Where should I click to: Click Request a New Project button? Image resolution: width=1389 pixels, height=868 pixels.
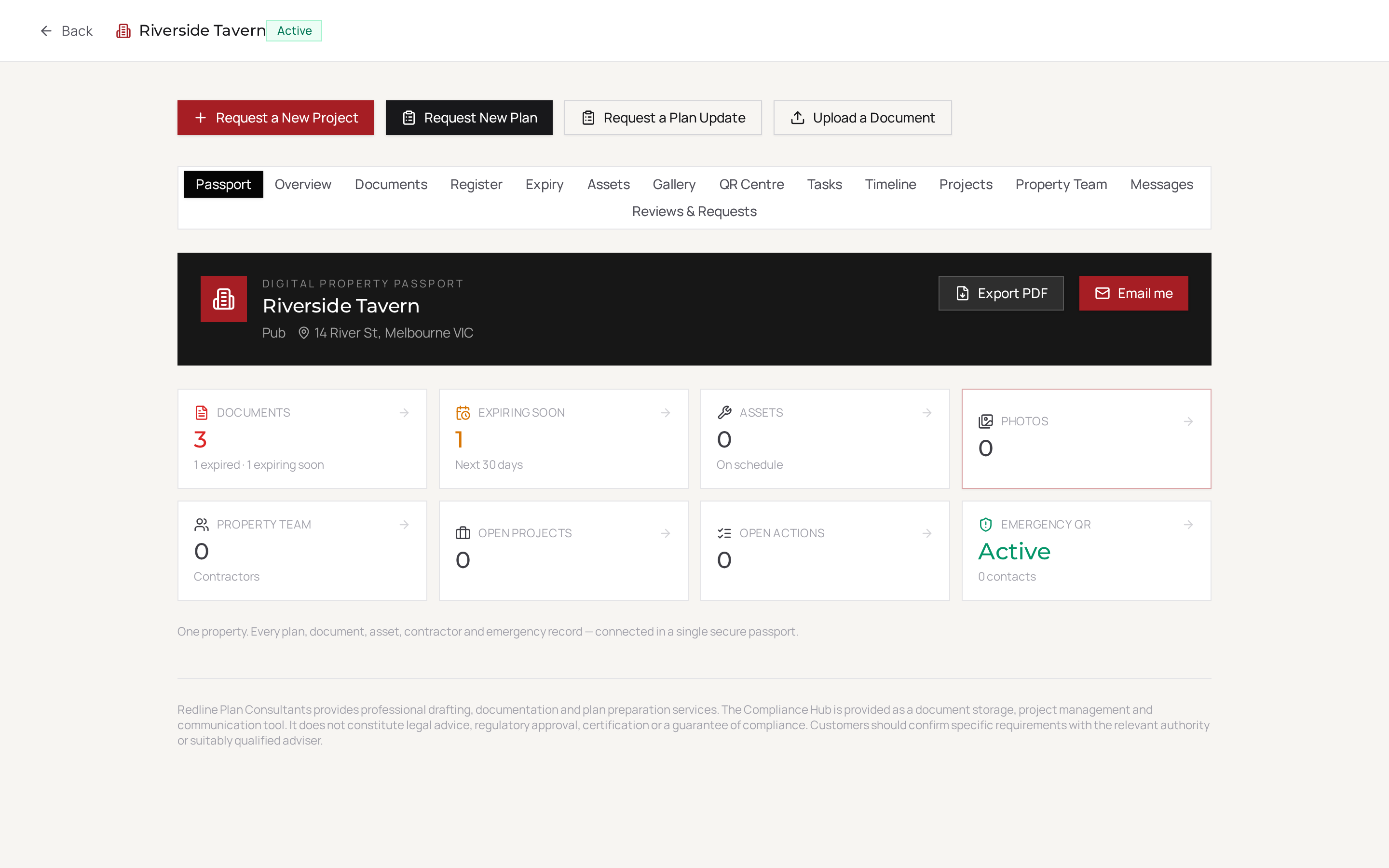coord(275,118)
